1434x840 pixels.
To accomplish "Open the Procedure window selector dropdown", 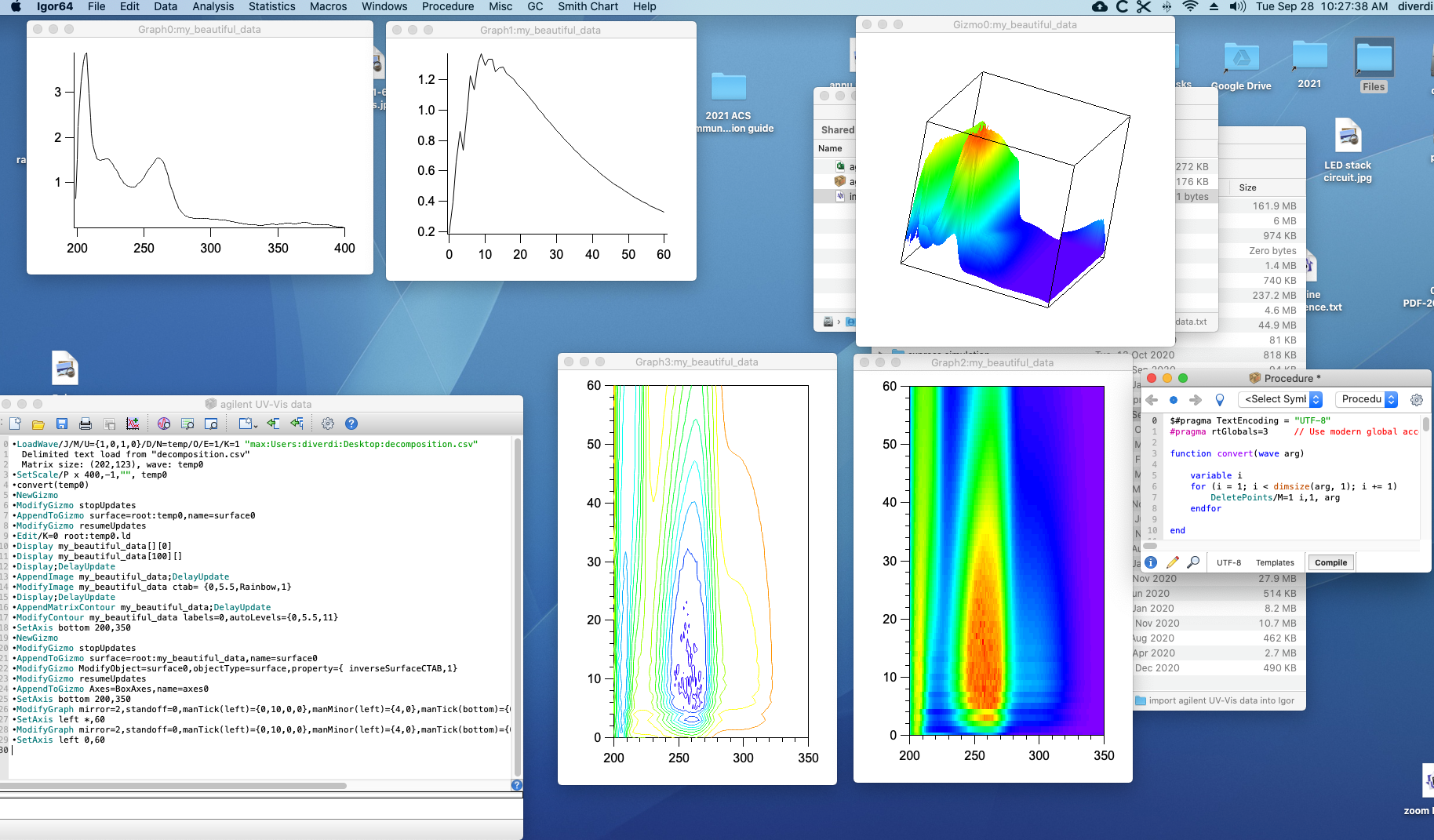I will [x=1368, y=399].
